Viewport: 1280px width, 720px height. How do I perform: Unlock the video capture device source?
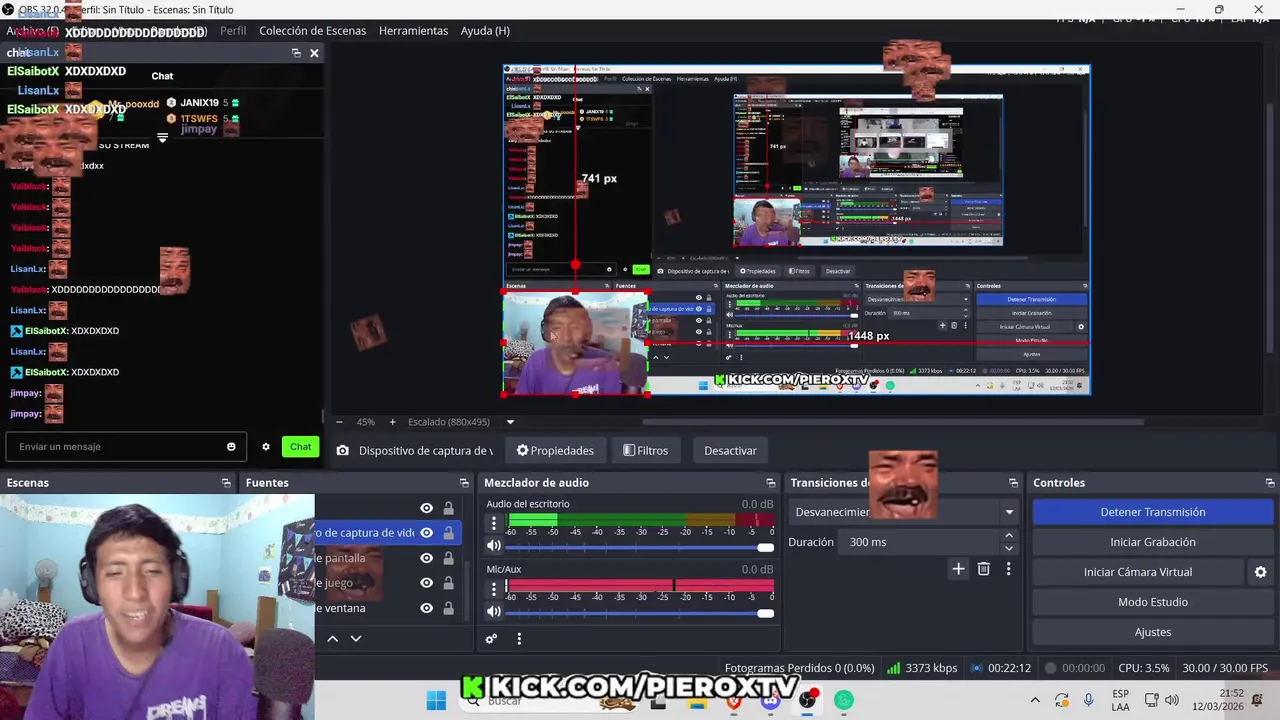(x=449, y=533)
